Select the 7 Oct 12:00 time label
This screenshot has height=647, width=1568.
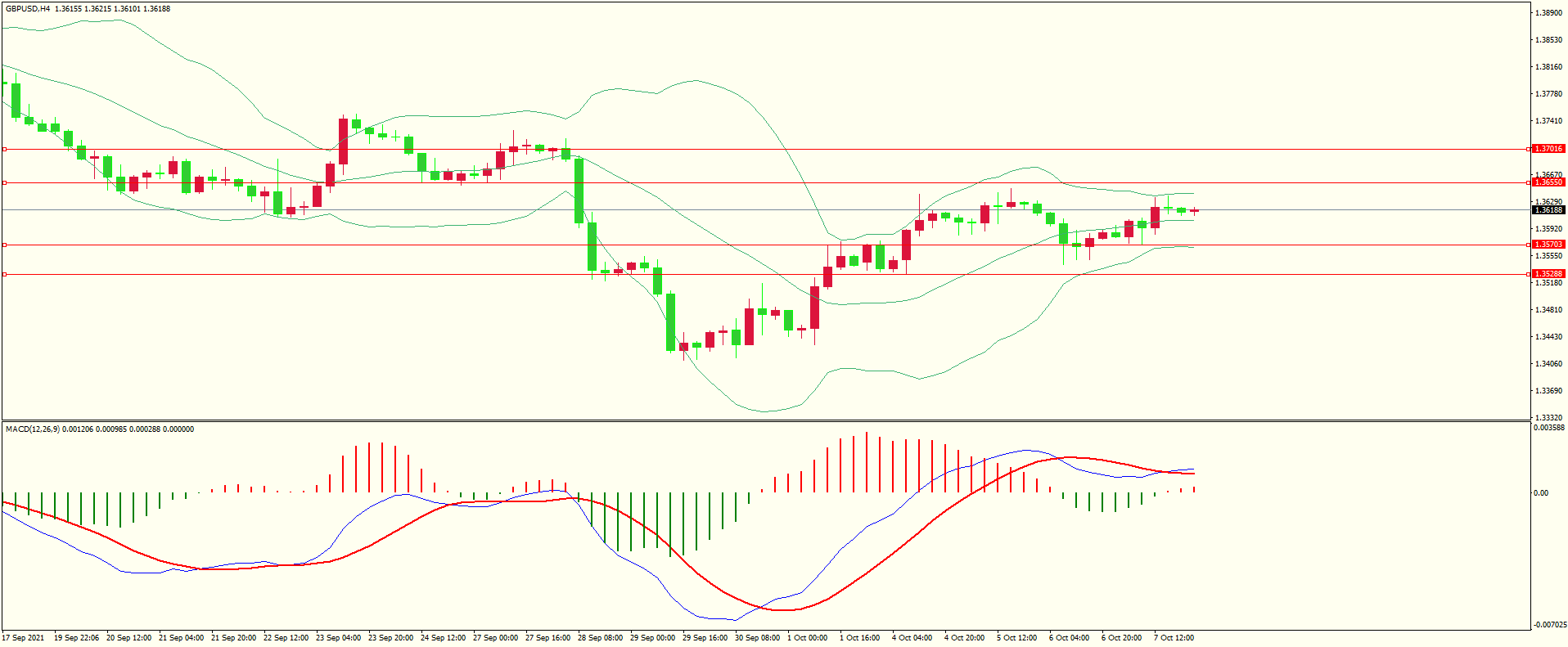tap(1174, 638)
